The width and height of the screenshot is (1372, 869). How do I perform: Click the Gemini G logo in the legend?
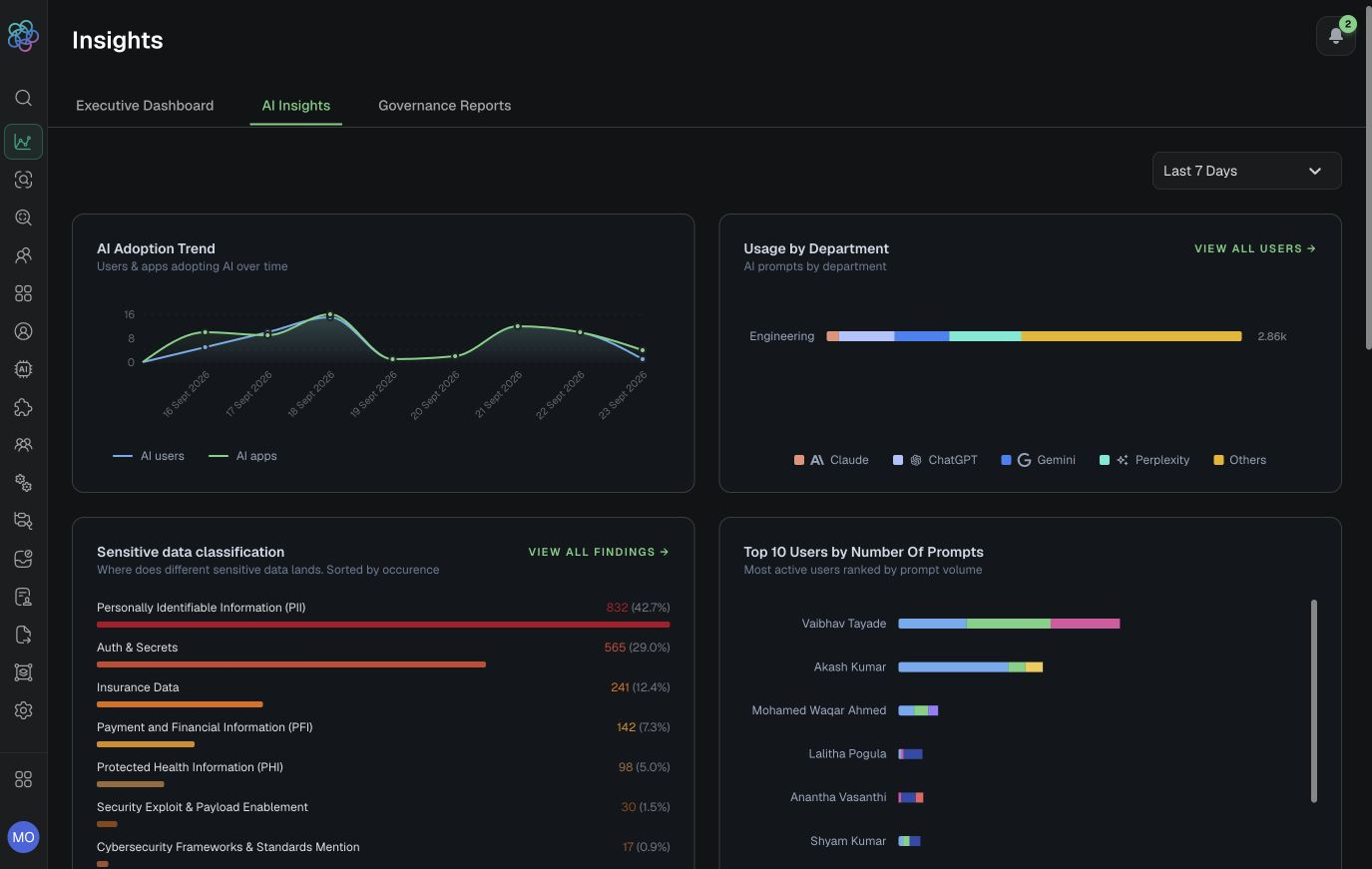[x=1024, y=460]
